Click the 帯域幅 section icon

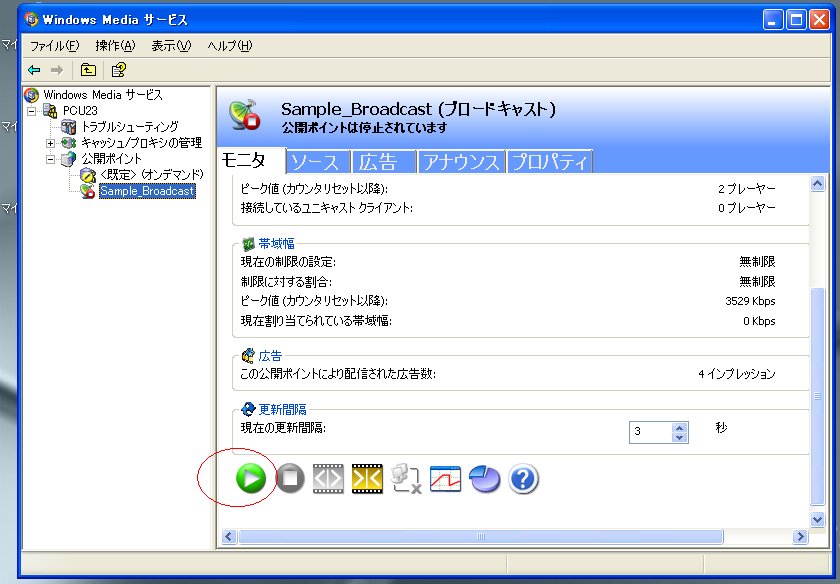(x=248, y=244)
